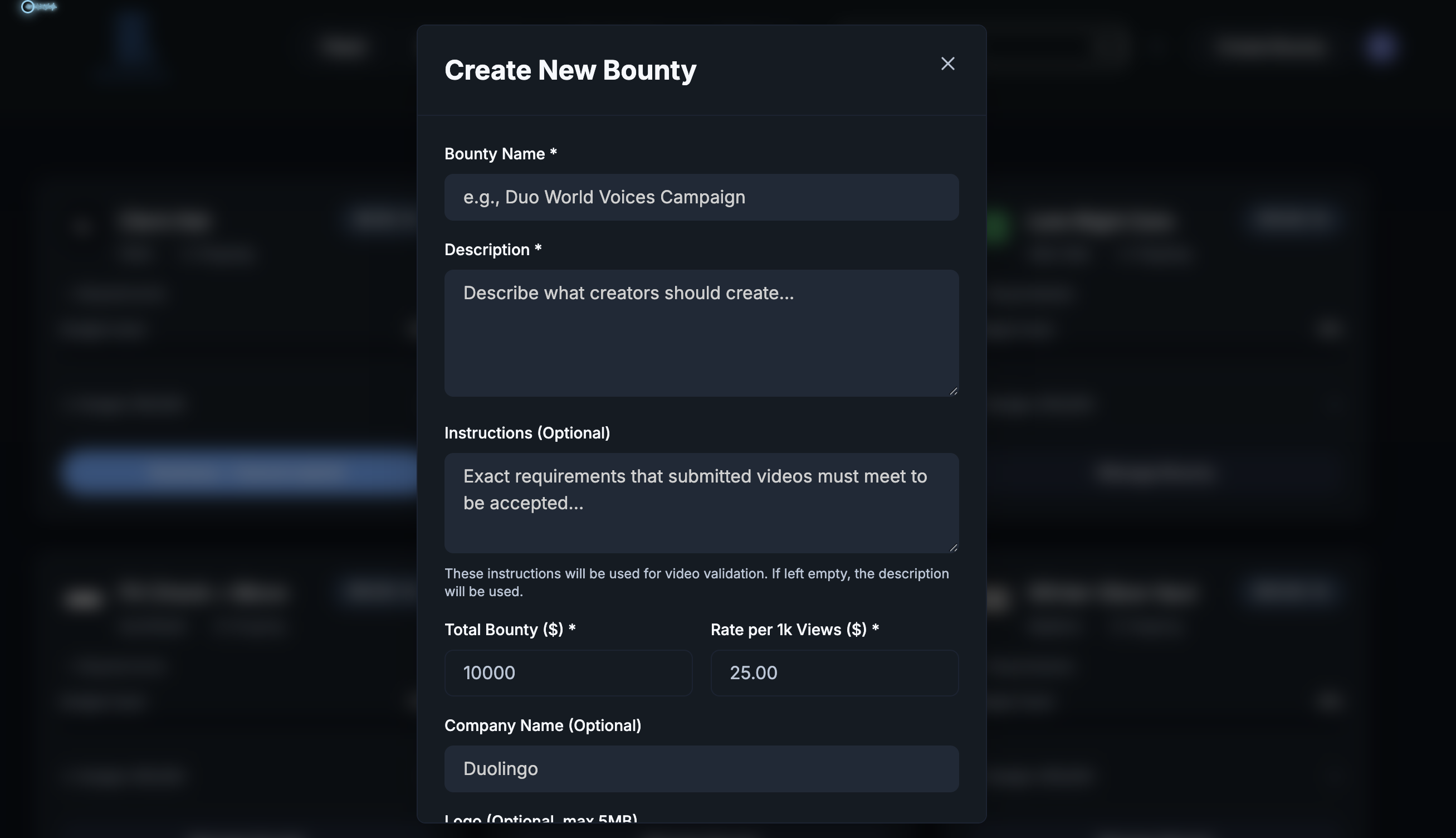Click the "Rate per 1k Views ($)" label

coord(794,630)
